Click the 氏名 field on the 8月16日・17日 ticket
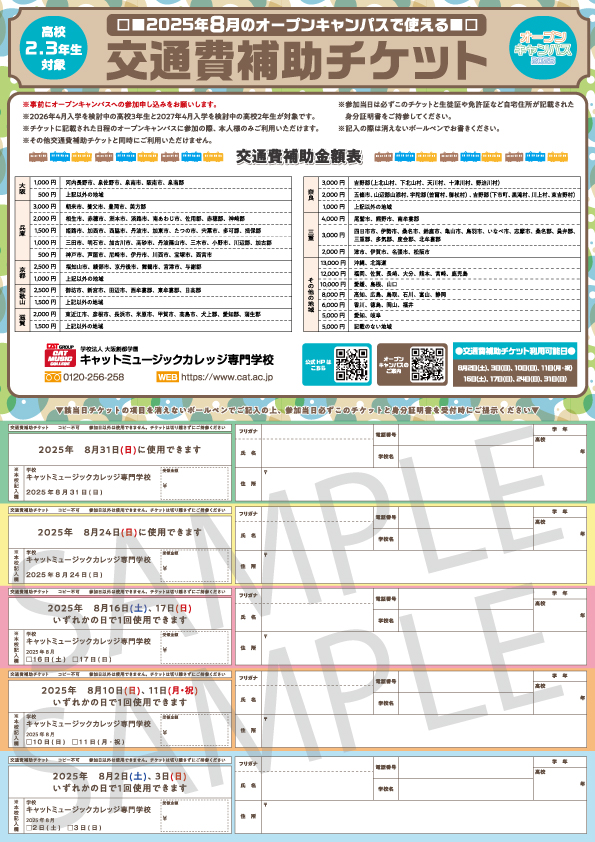 [317, 618]
